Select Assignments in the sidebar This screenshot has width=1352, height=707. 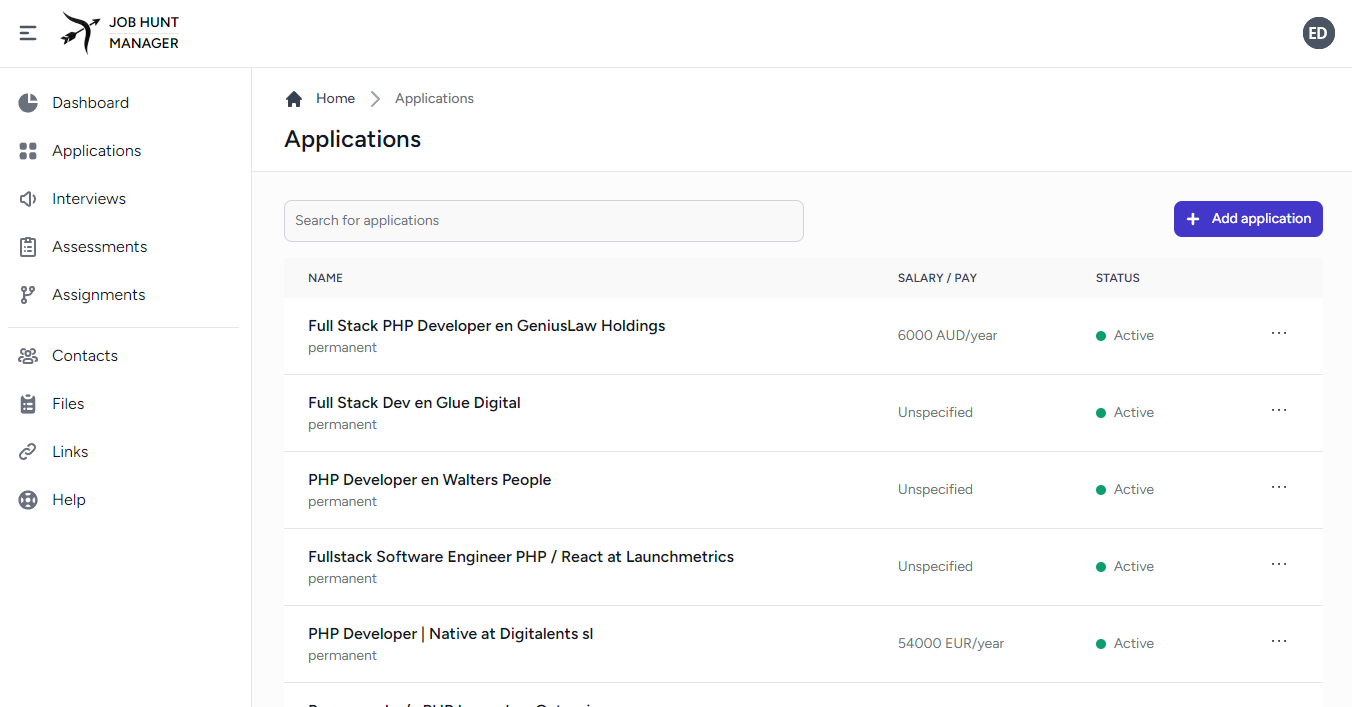[125, 295]
